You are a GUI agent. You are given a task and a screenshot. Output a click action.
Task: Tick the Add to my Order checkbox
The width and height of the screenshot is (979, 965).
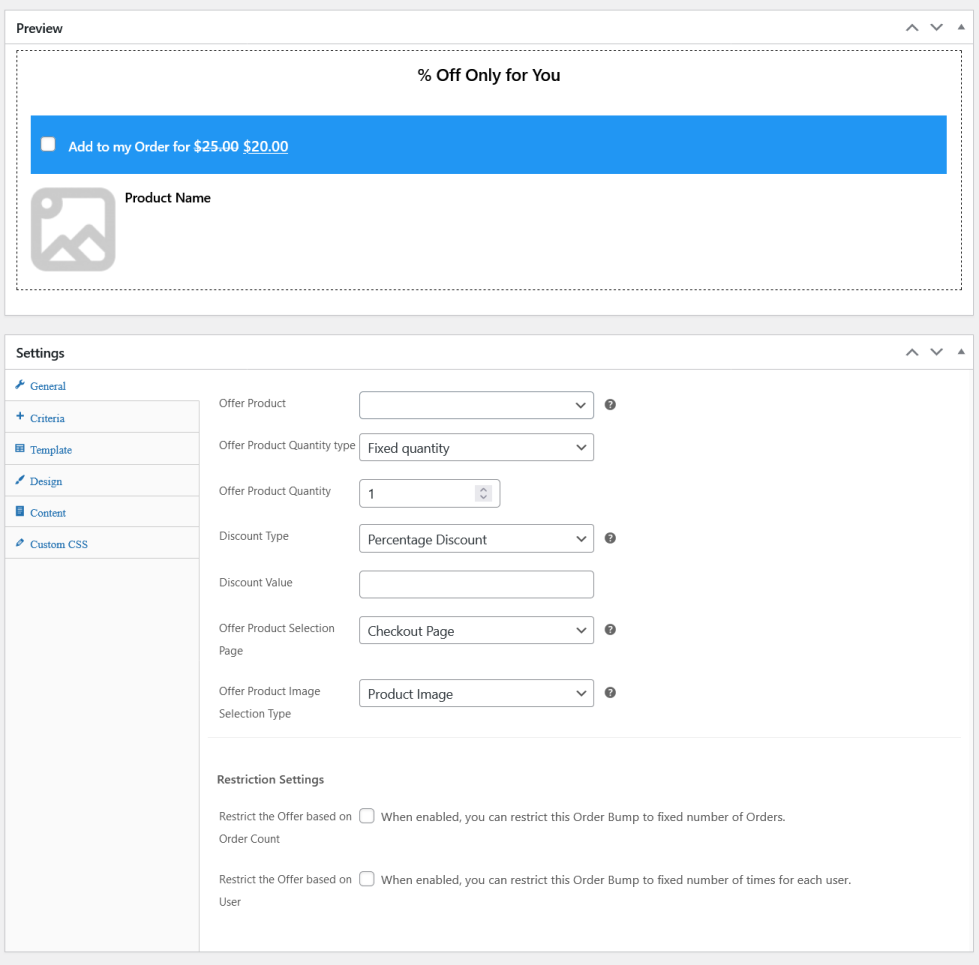[x=48, y=145]
